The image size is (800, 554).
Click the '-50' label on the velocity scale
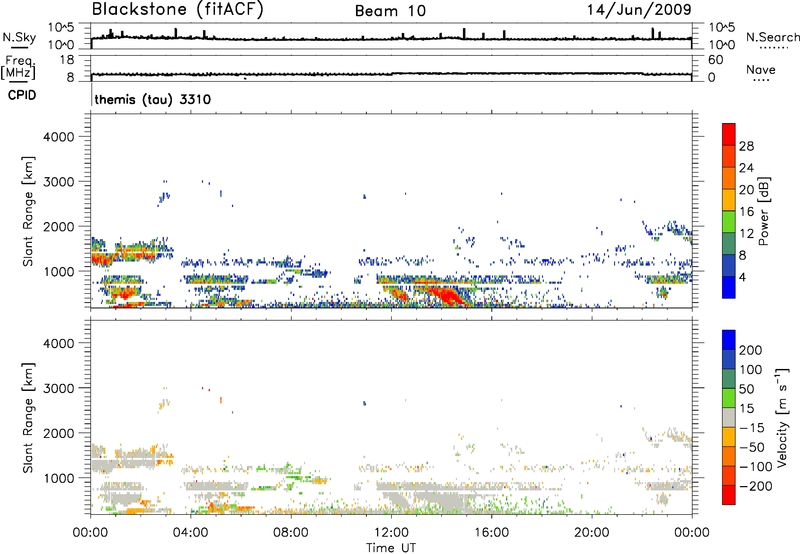(752, 447)
